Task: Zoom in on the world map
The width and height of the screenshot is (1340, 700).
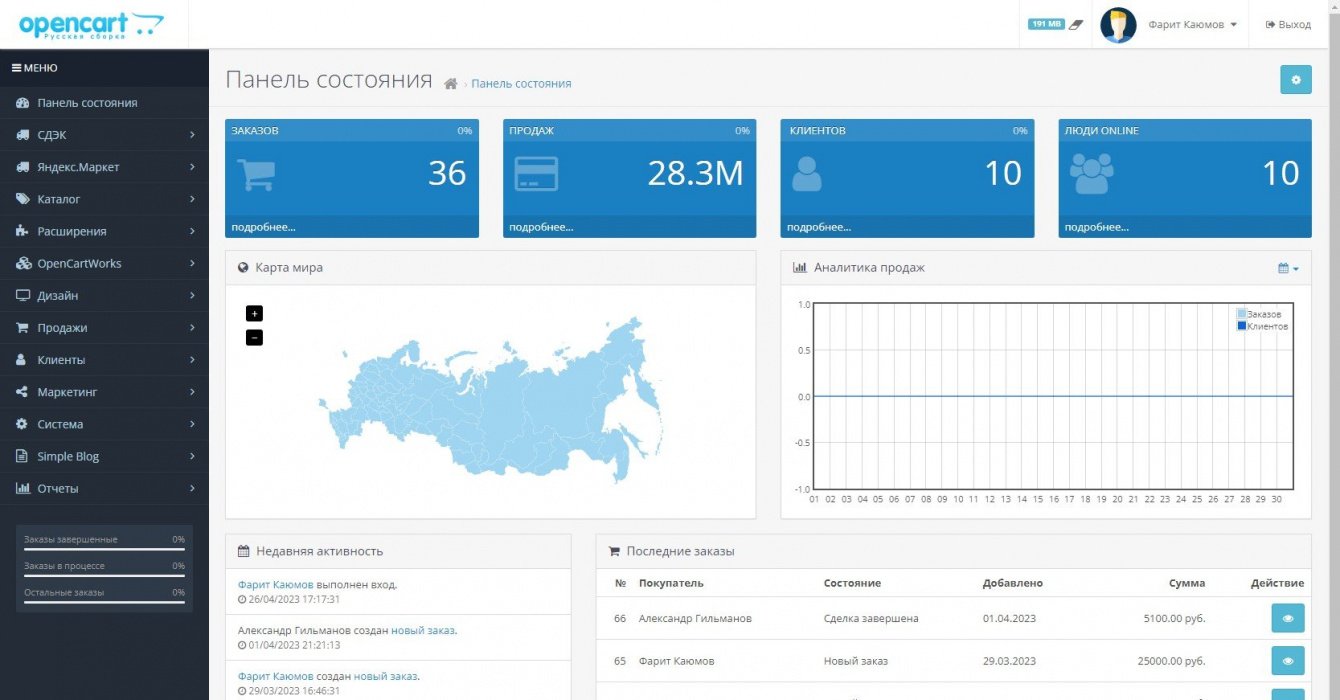Action: [254, 313]
